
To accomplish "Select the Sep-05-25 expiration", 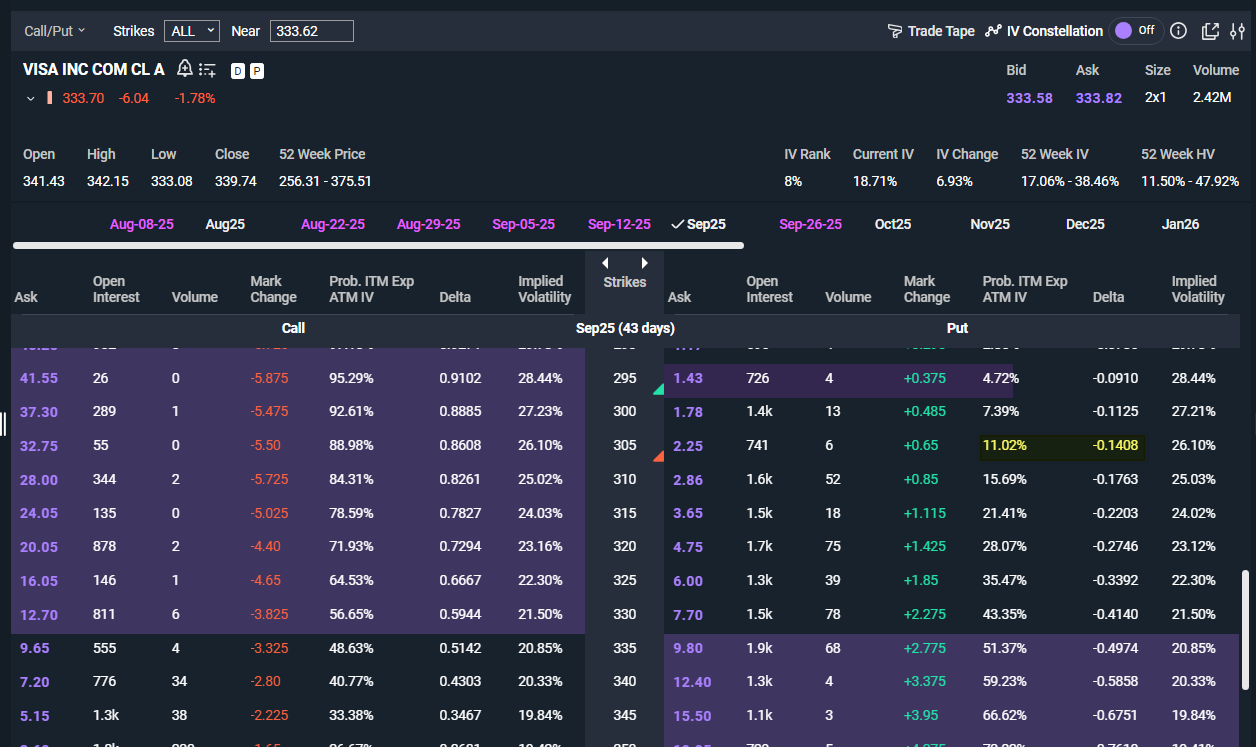I will (x=523, y=224).
